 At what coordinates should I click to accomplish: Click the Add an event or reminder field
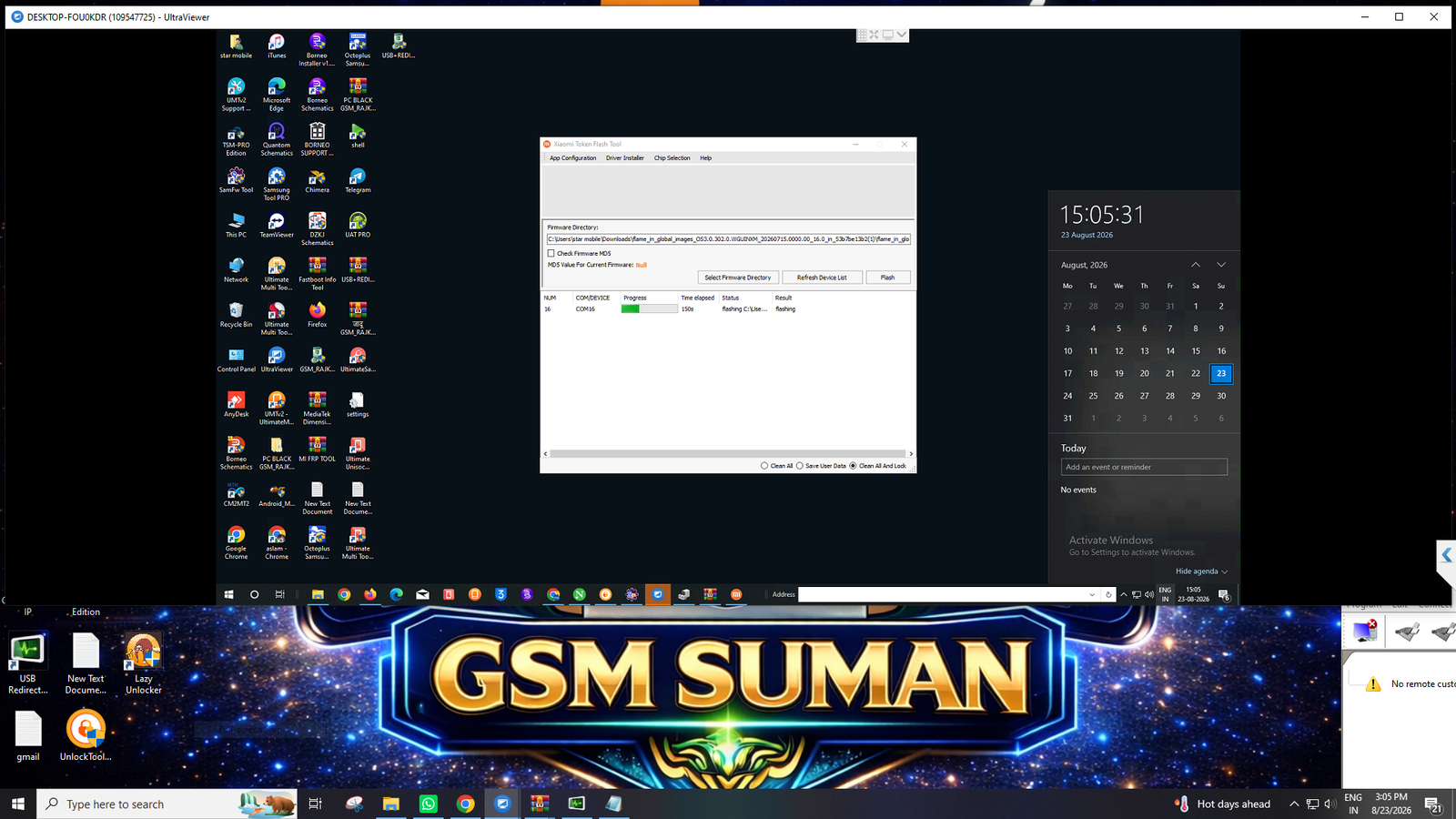pyautogui.click(x=1144, y=467)
